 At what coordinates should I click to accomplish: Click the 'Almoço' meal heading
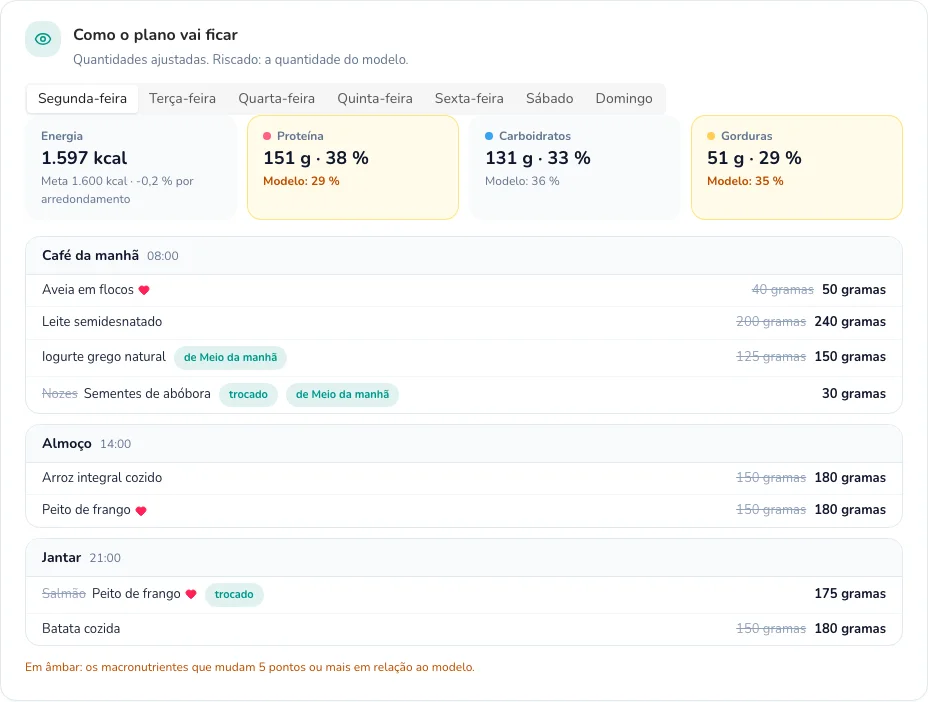(x=67, y=444)
